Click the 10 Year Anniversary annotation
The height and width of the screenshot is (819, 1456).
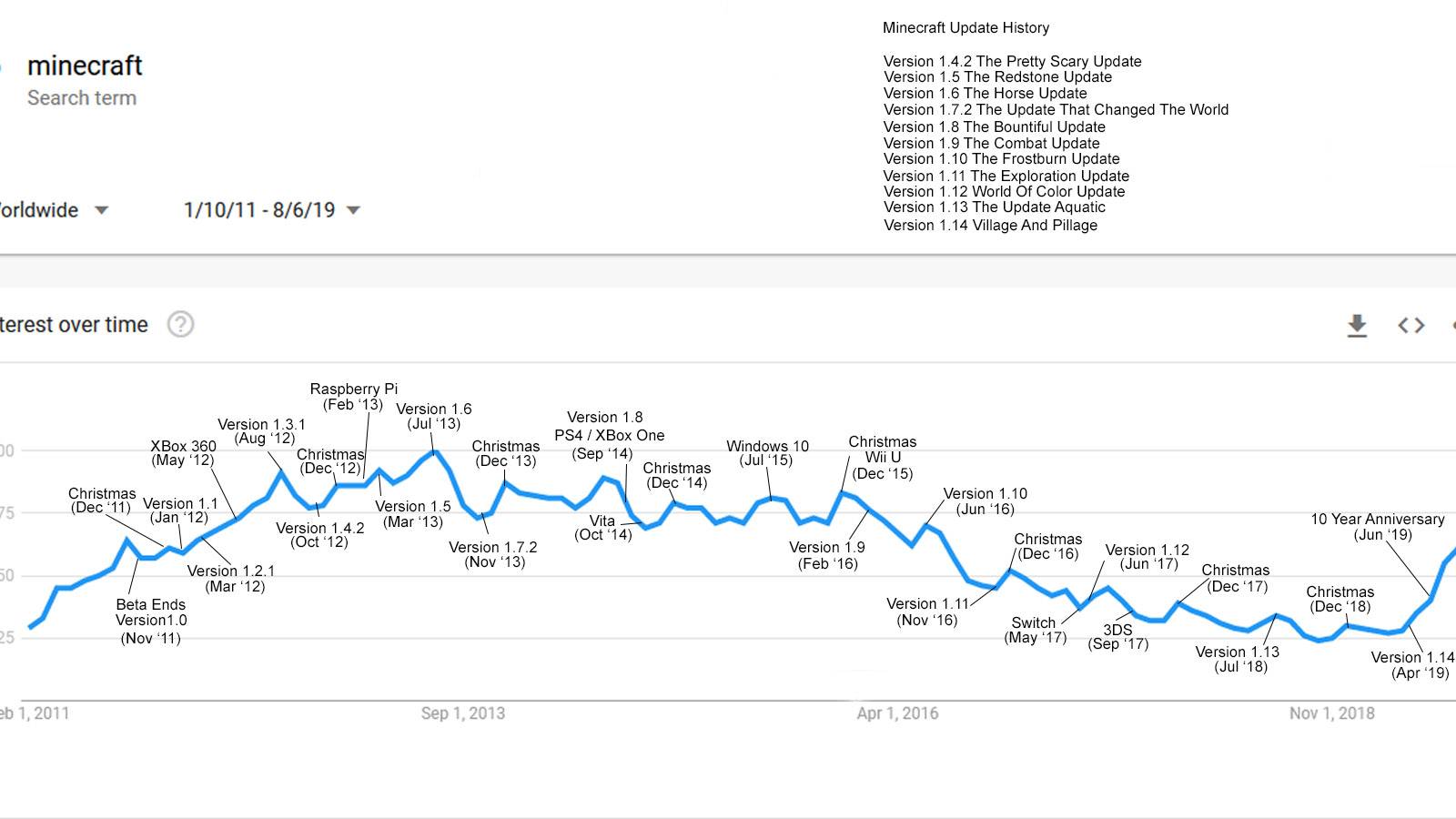(1377, 527)
